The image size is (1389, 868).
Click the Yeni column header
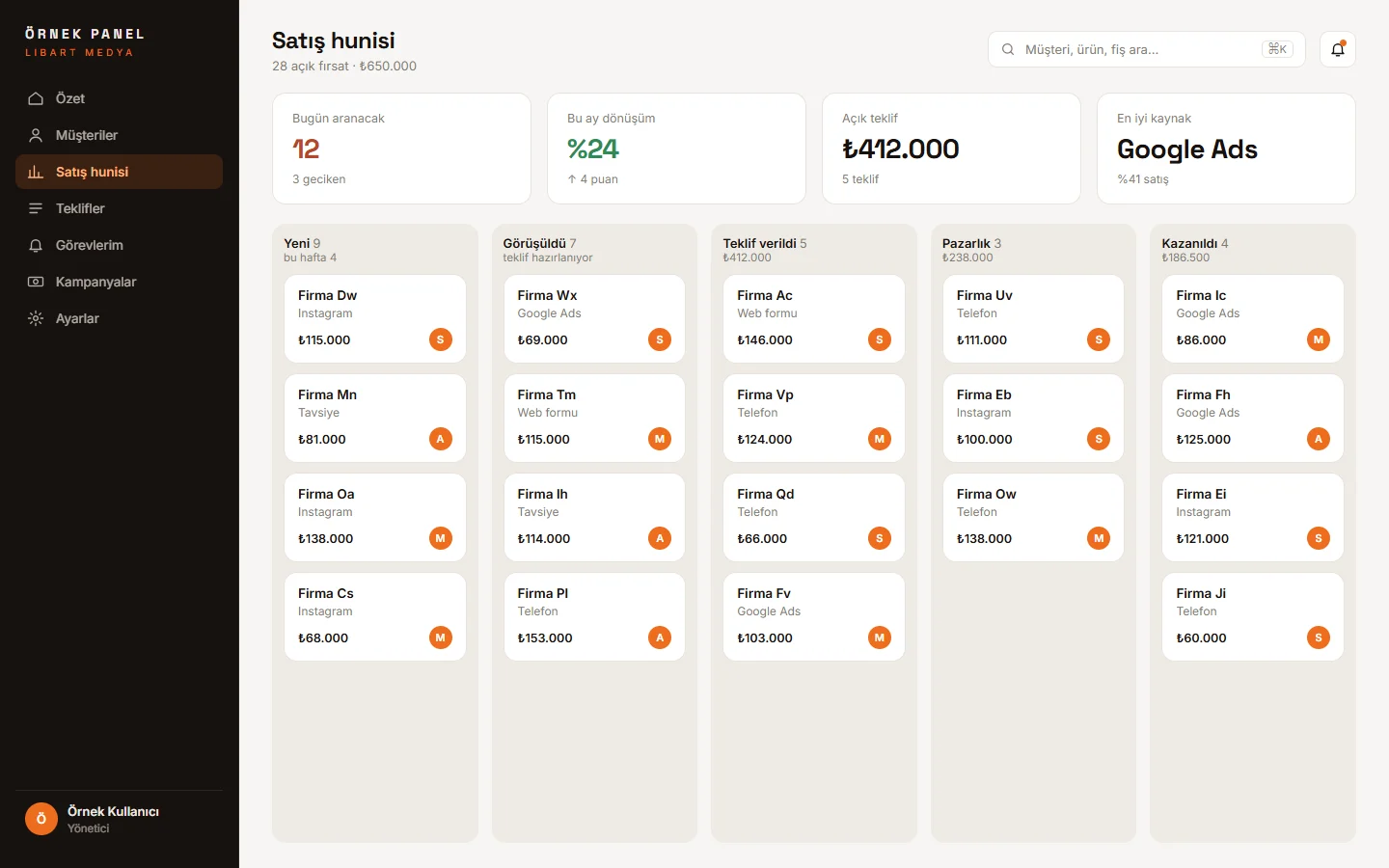pyautogui.click(x=302, y=243)
